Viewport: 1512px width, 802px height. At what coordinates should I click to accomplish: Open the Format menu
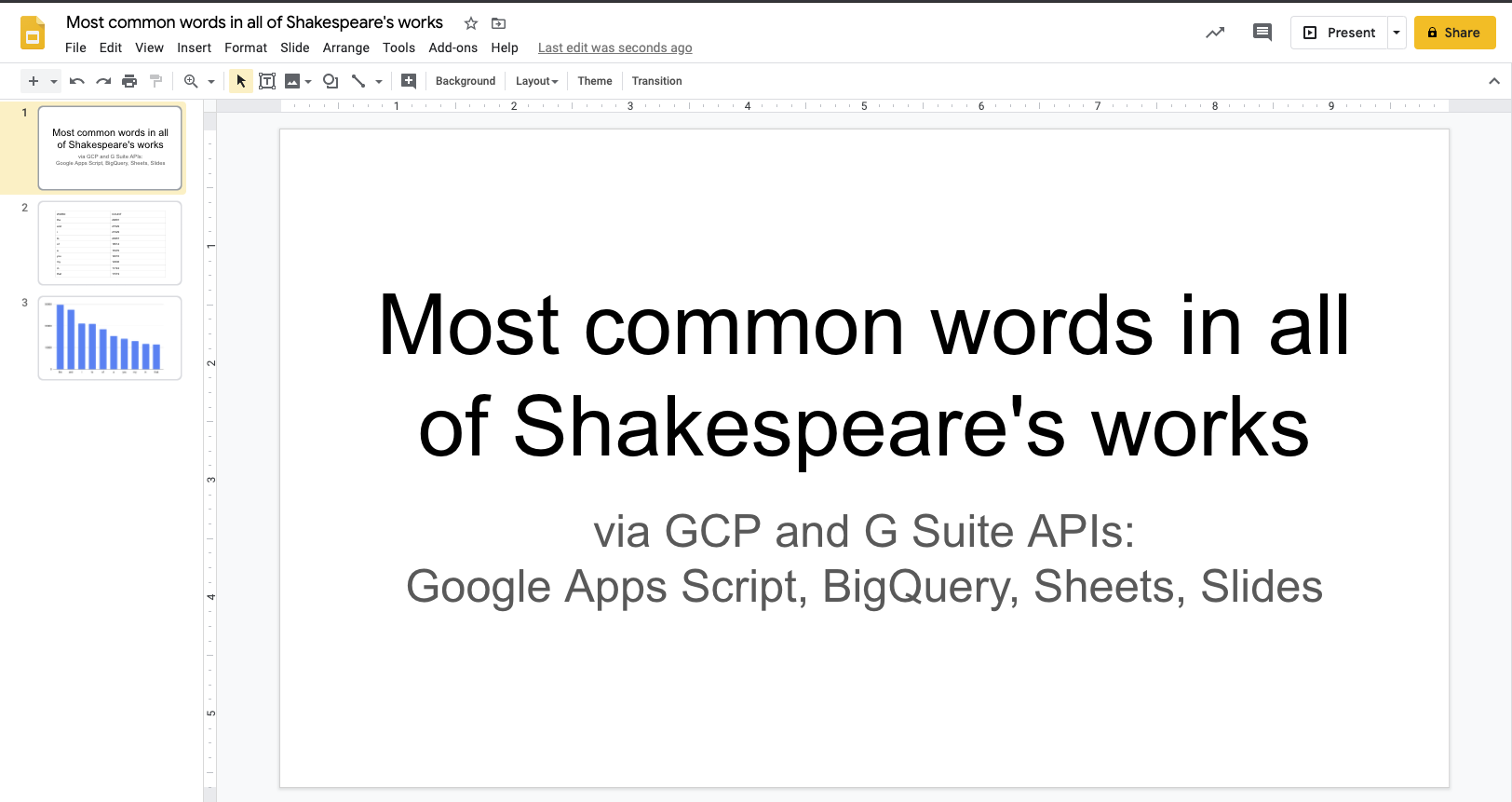pos(246,48)
